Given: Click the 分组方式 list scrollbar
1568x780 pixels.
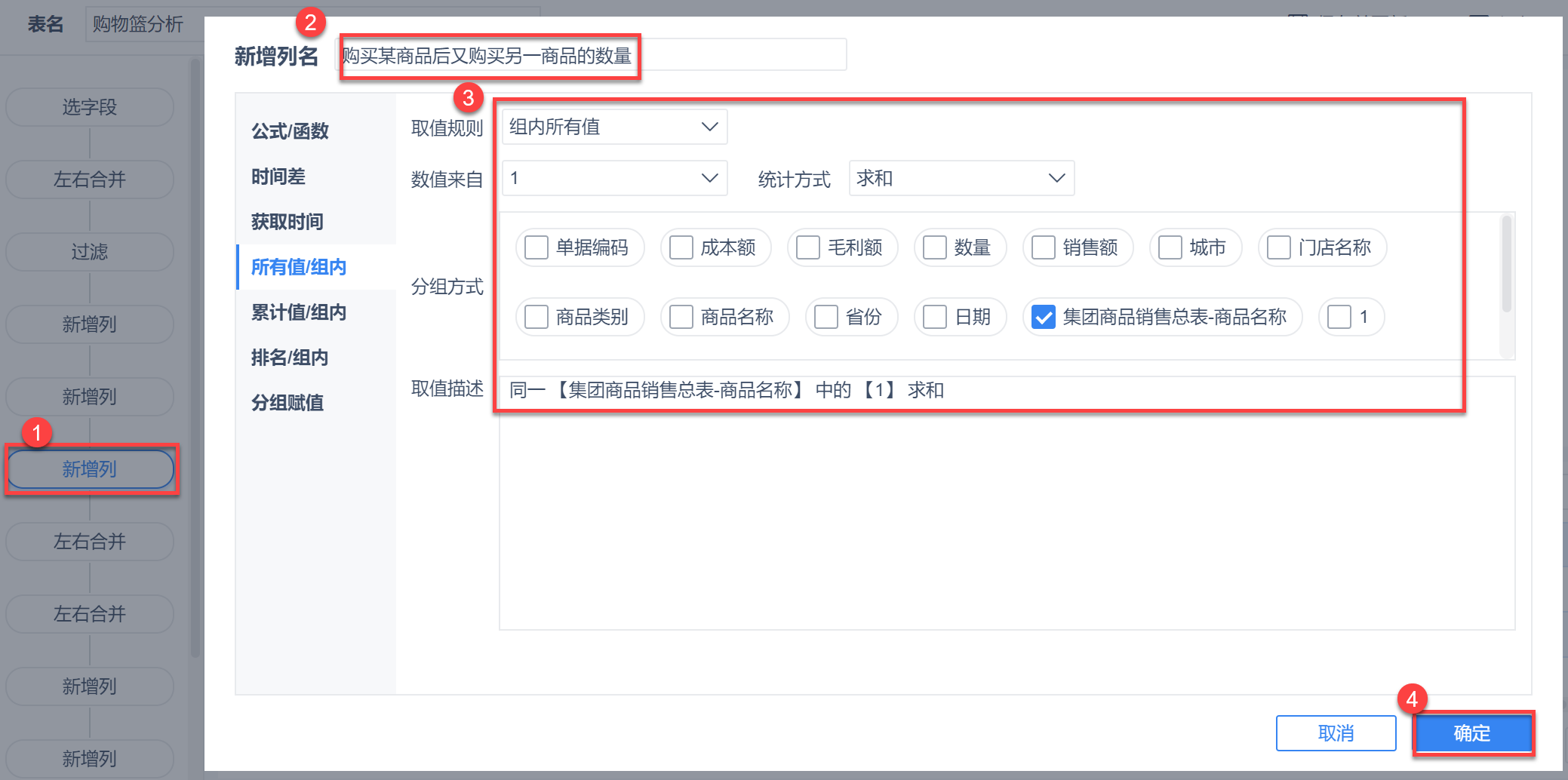Looking at the screenshot, I should [x=1506, y=264].
